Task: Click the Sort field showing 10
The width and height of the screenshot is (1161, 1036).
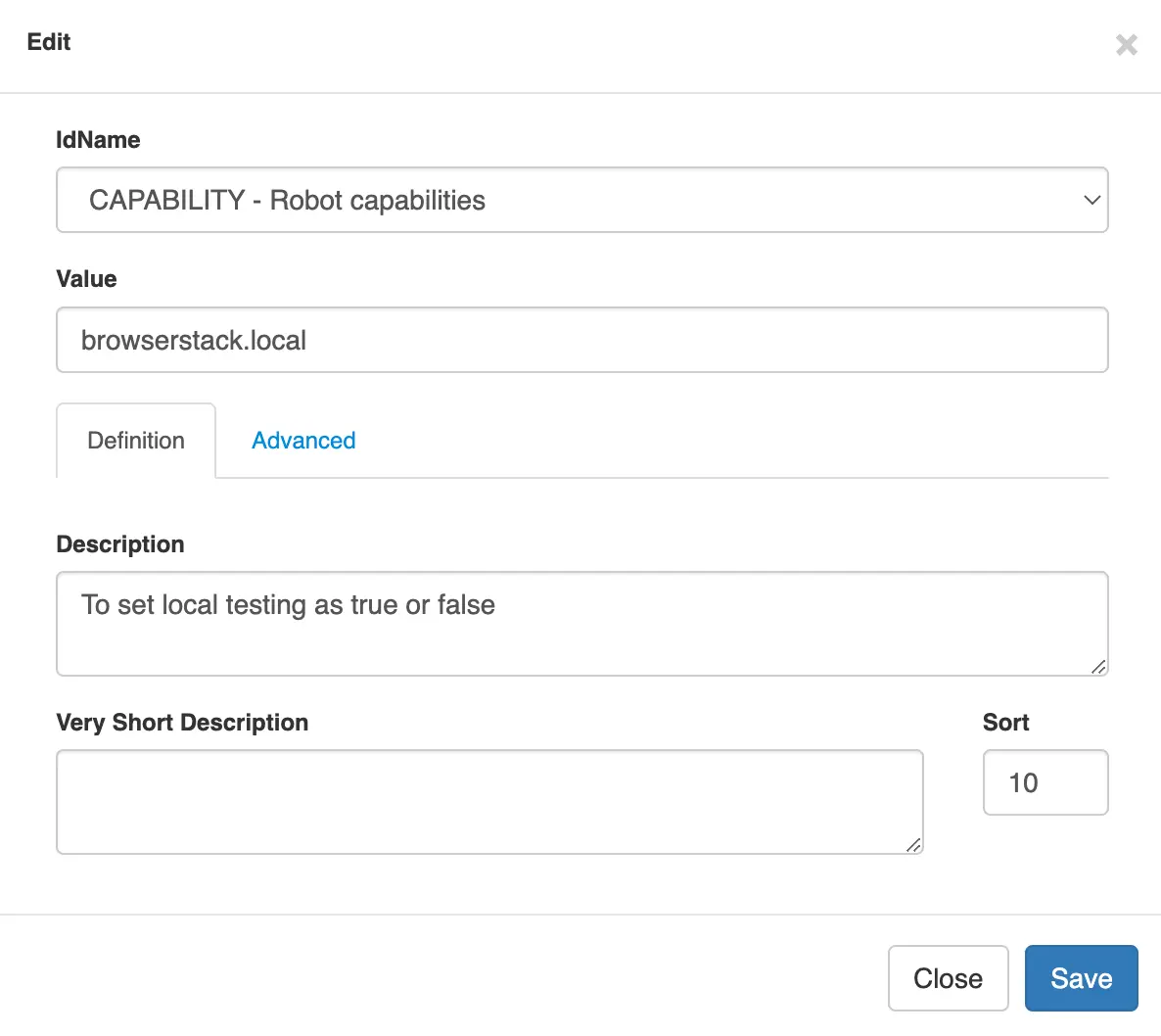Action: pyautogui.click(x=1045, y=782)
